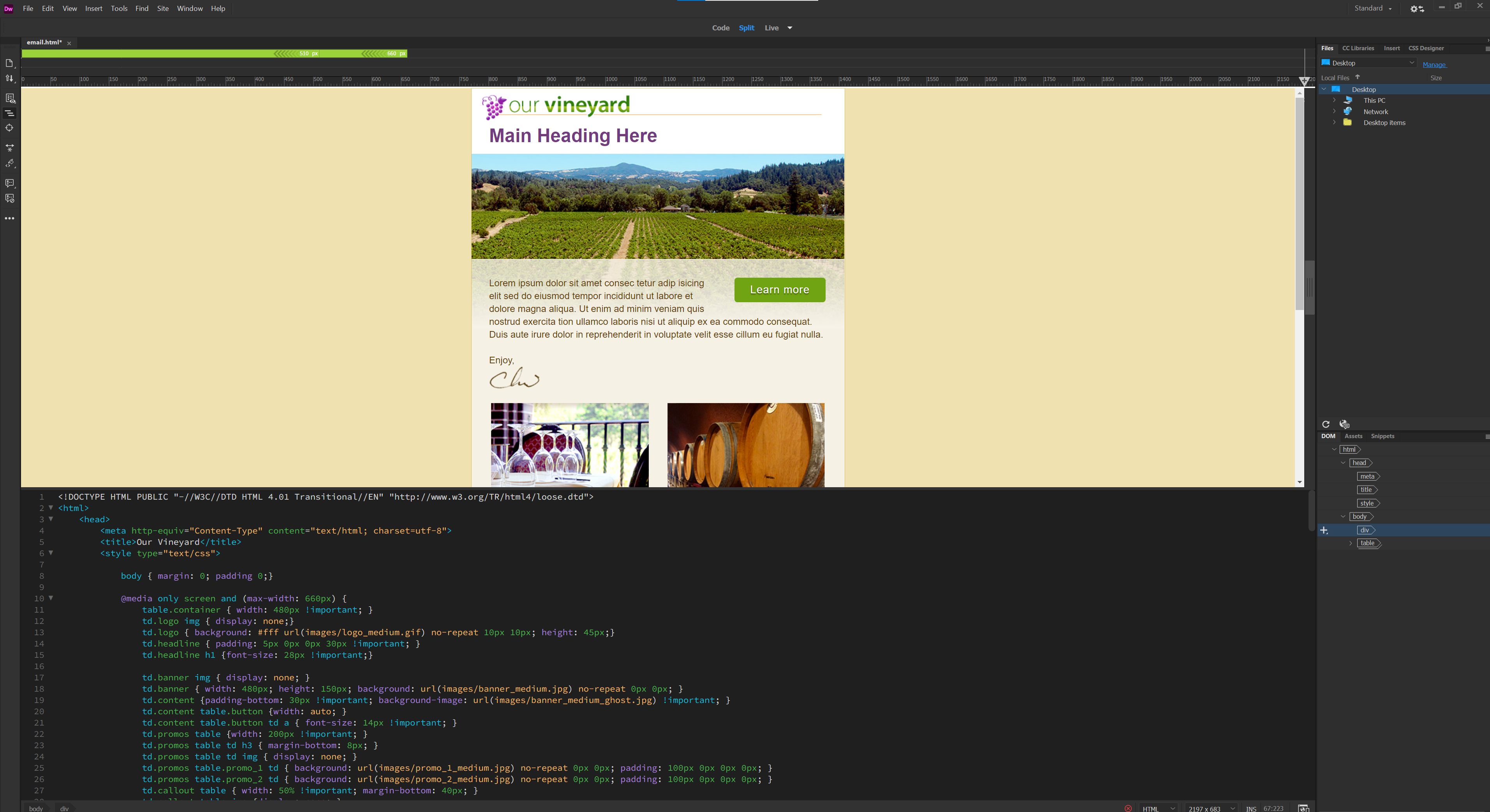Screen dimensions: 1490x812
Task: Click Remove Comment speech bubble icon
Action: [x=9, y=198]
